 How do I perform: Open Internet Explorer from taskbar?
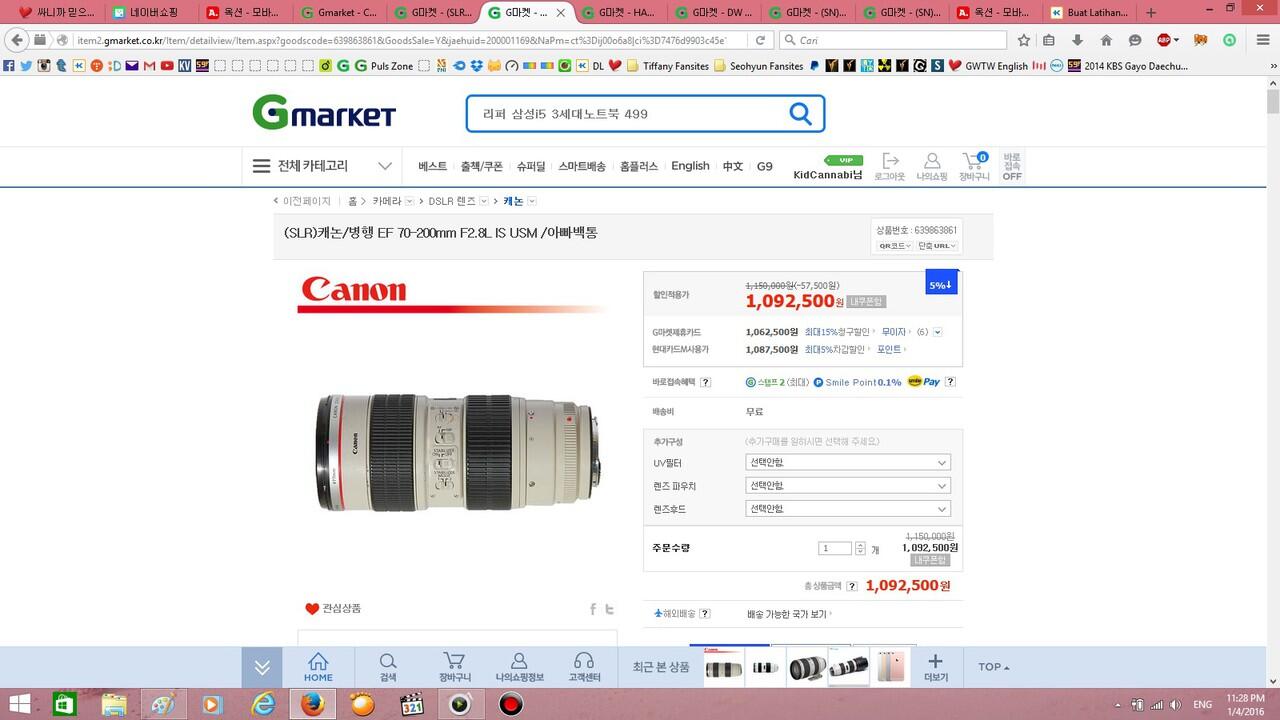tap(263, 704)
